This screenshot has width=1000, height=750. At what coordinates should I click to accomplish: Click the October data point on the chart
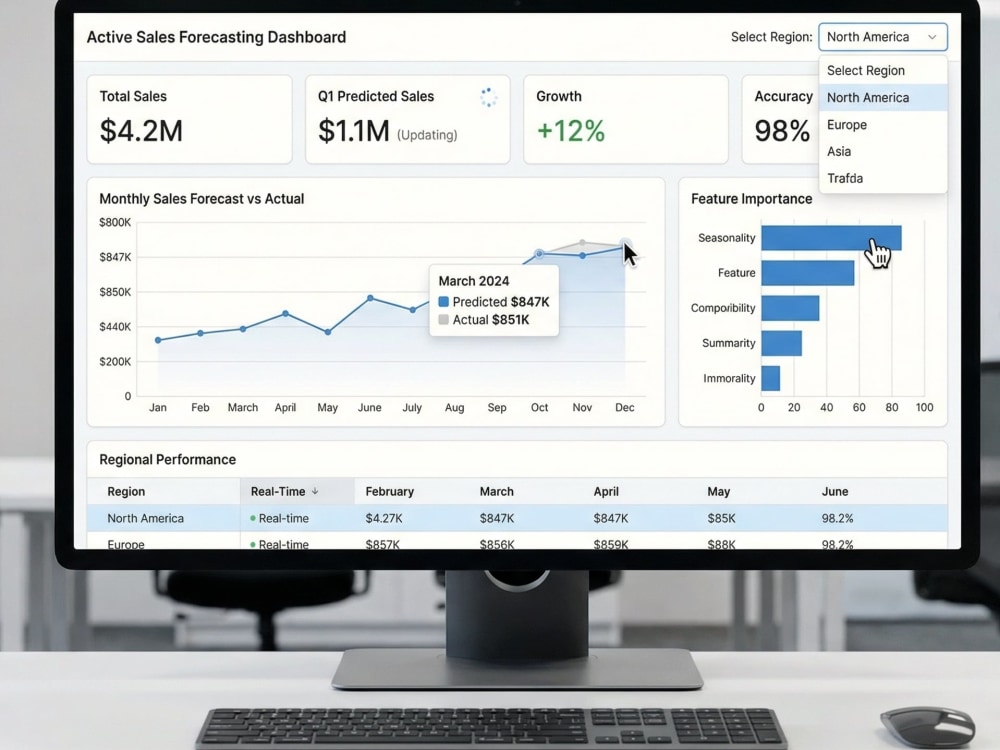pyautogui.click(x=540, y=254)
